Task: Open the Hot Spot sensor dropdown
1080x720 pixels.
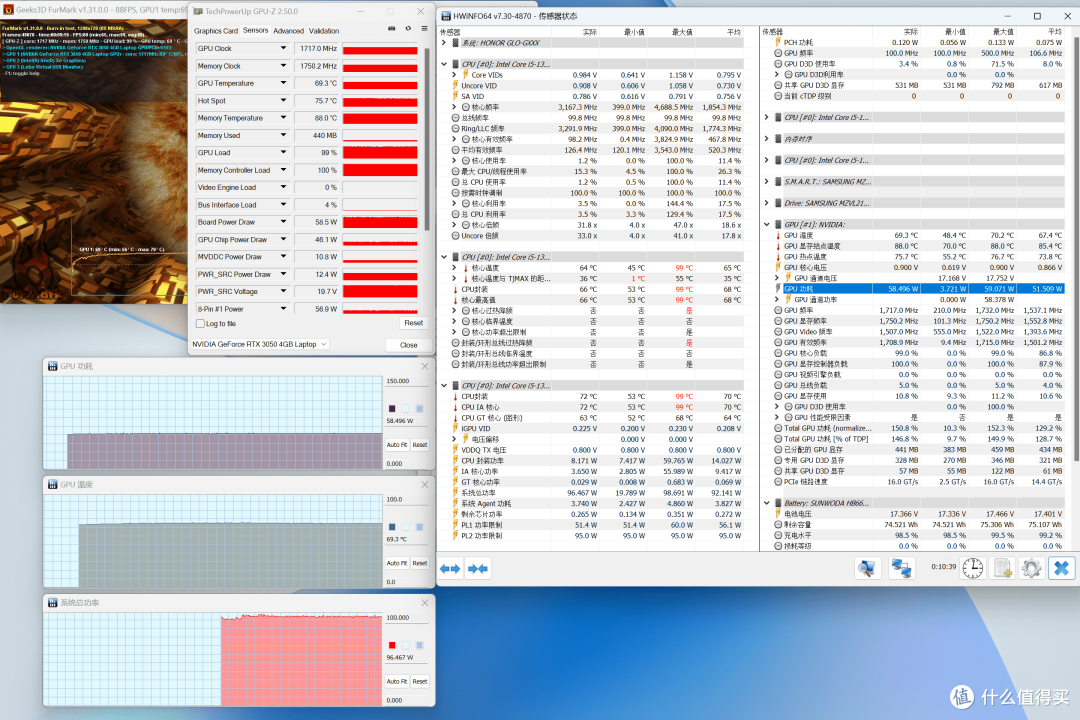Action: point(283,101)
